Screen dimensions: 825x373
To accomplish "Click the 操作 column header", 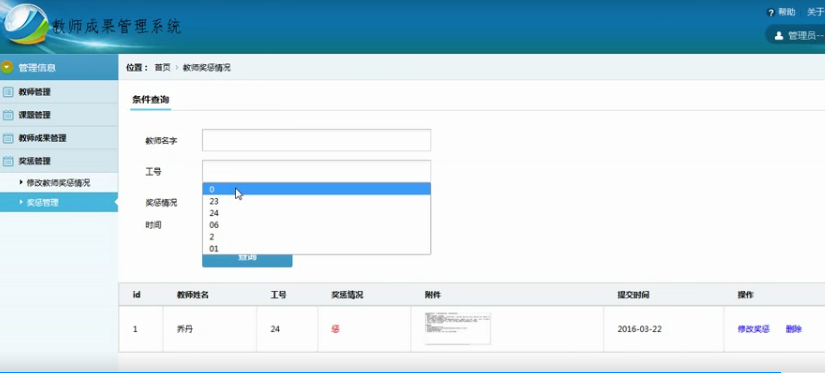I will [x=746, y=295].
